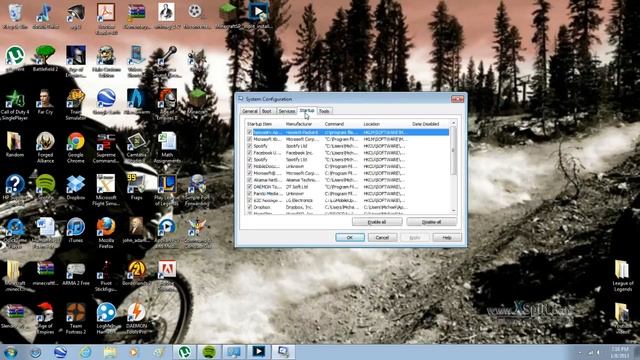640x360 pixels.
Task: Click the Date Disabled column header
Action: tap(429, 124)
